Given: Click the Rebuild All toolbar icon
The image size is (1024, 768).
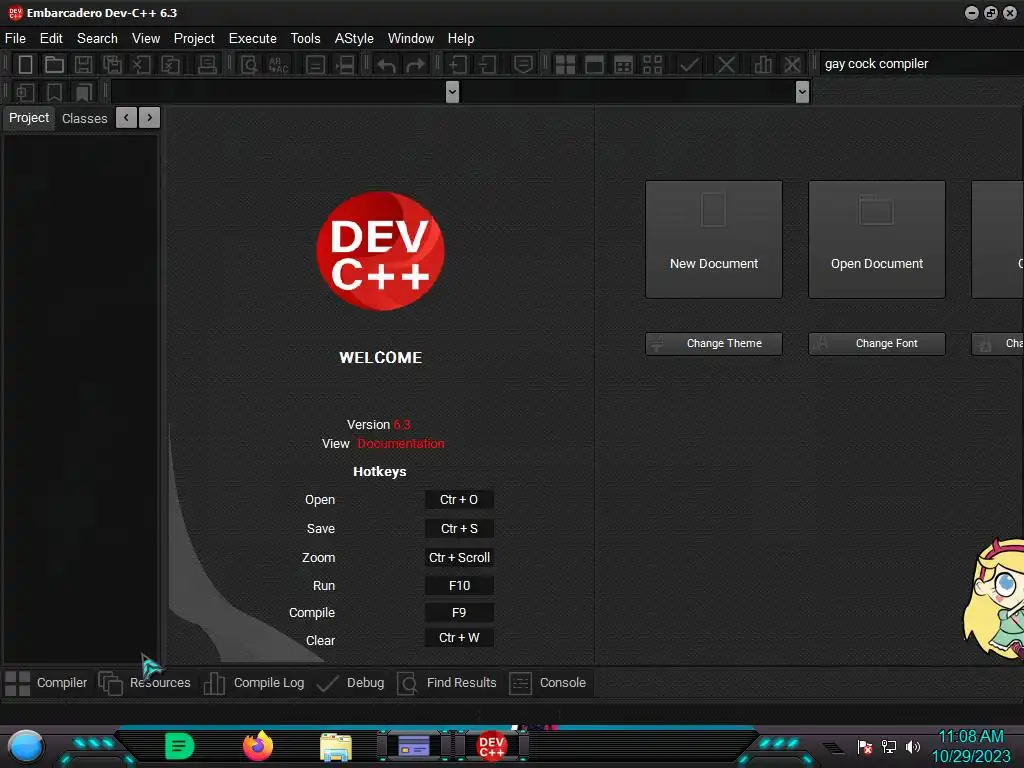Looking at the screenshot, I should [652, 64].
